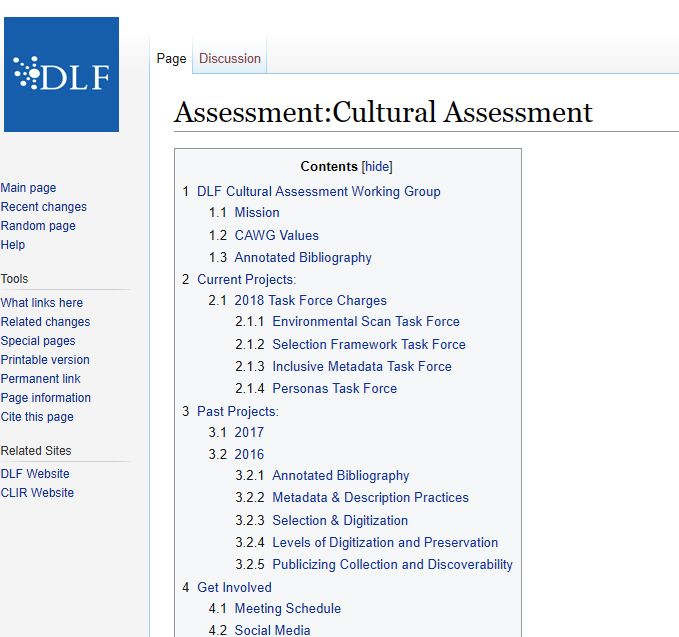Viewport: 679px width, 637px height.
Task: Switch to the Discussion tab
Action: pos(230,58)
